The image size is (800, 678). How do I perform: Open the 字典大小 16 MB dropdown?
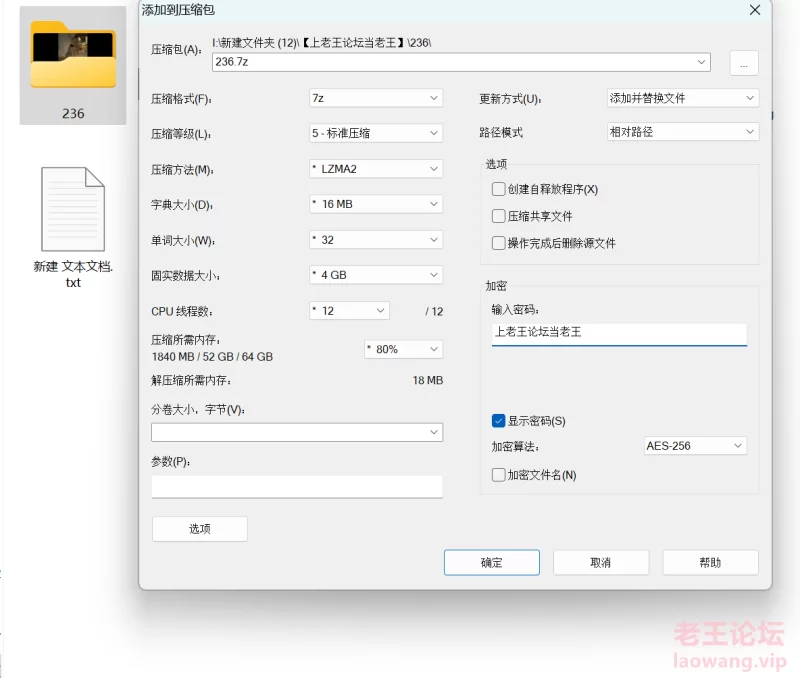tap(376, 204)
